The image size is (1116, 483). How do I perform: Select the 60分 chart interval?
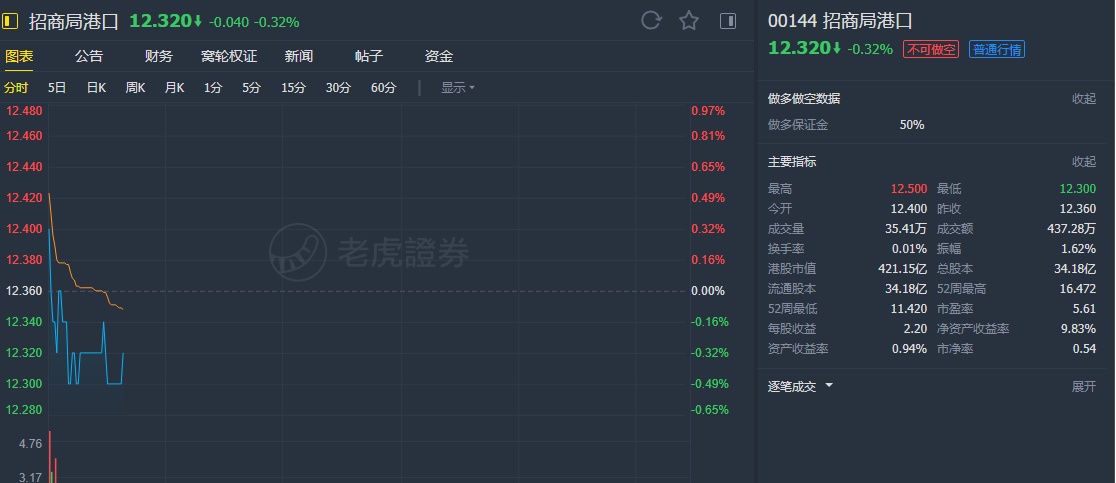pyautogui.click(x=383, y=88)
